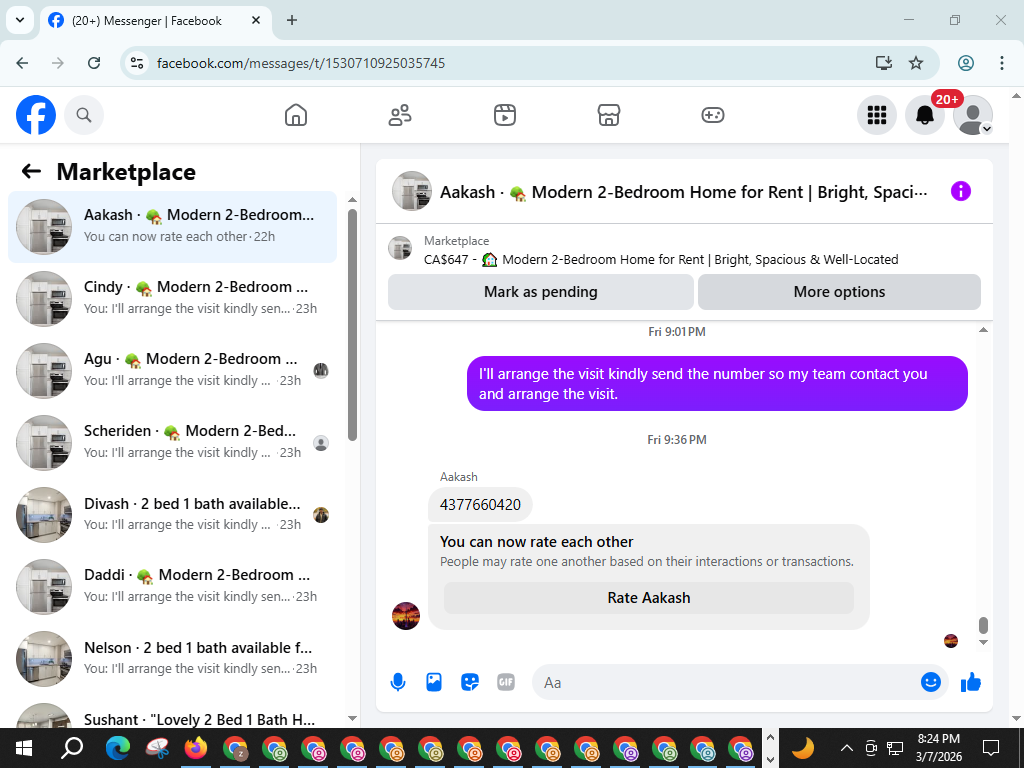Click the listing thumbnail in chat header
Screen dimensions: 1024x768
click(412, 191)
